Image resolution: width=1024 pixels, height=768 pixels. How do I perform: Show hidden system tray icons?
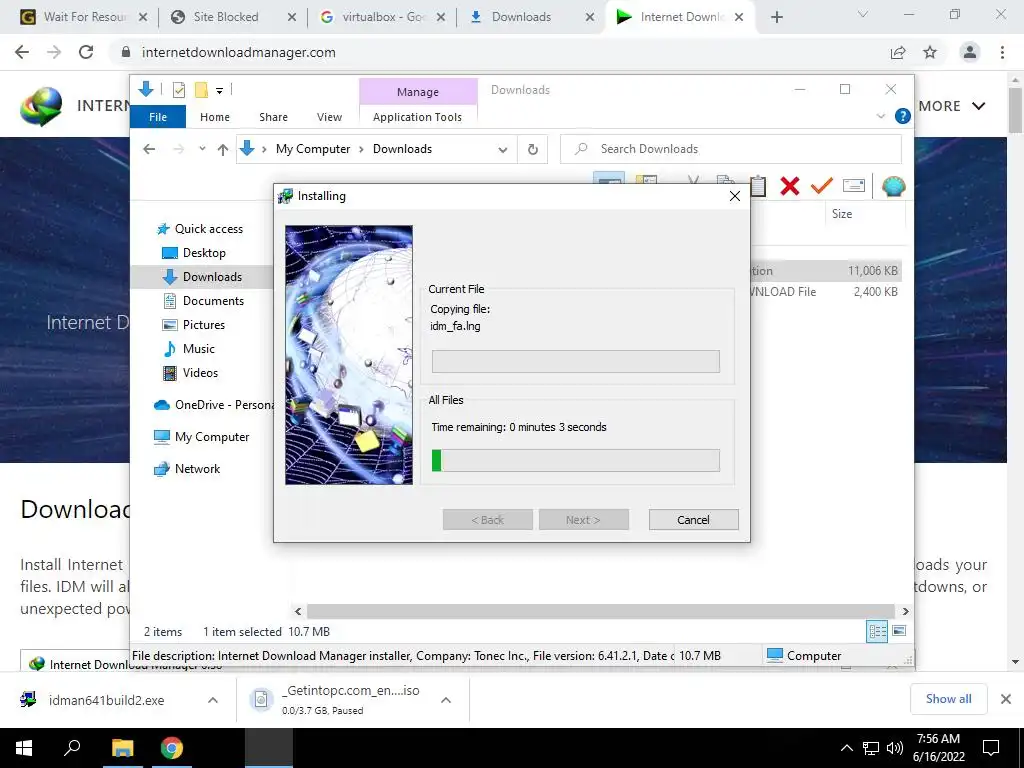click(846, 748)
